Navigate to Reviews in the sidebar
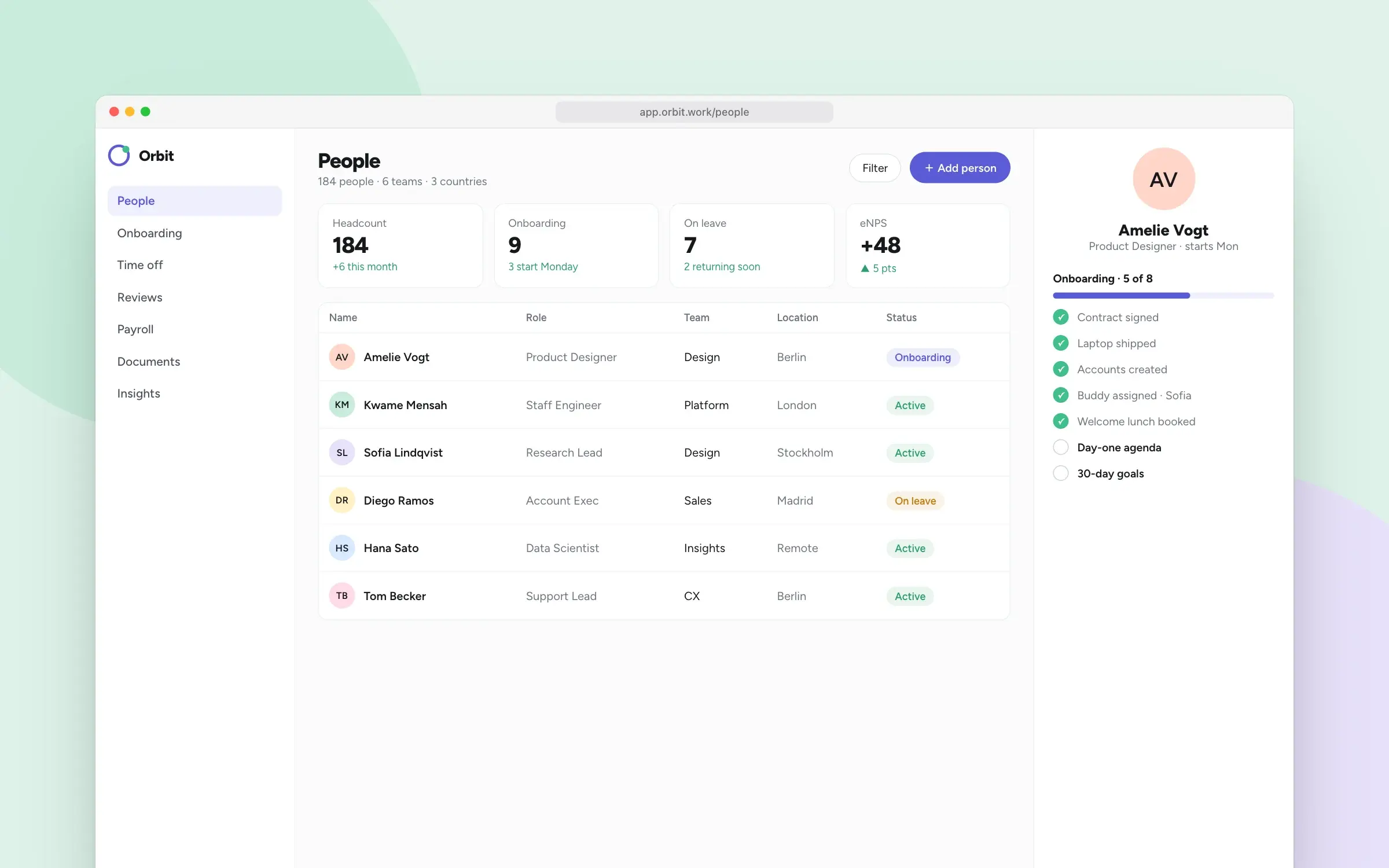Viewport: 1389px width, 868px height. (194, 297)
